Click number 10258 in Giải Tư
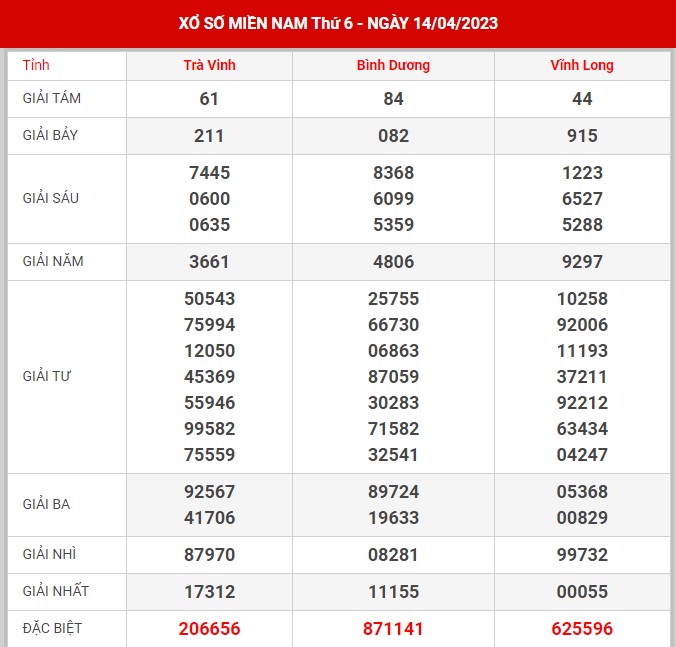 (582, 299)
